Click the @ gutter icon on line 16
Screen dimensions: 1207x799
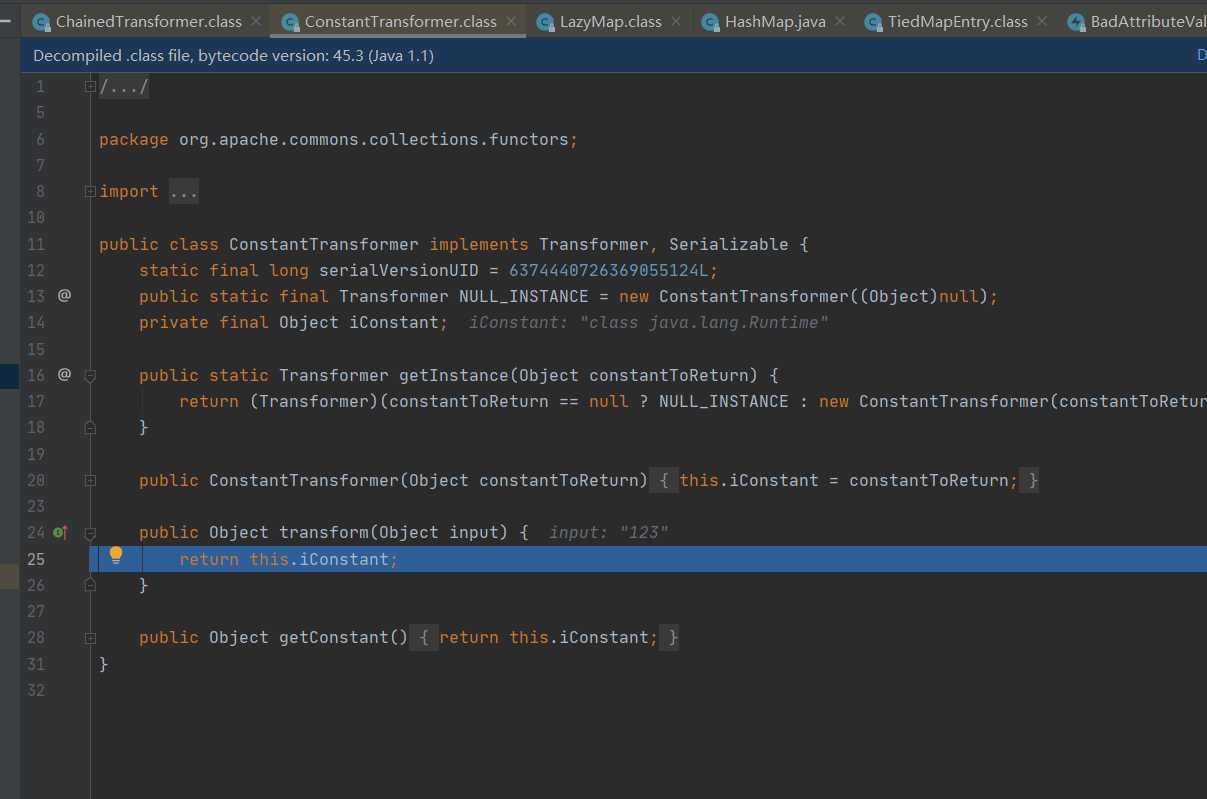pyautogui.click(x=64, y=374)
